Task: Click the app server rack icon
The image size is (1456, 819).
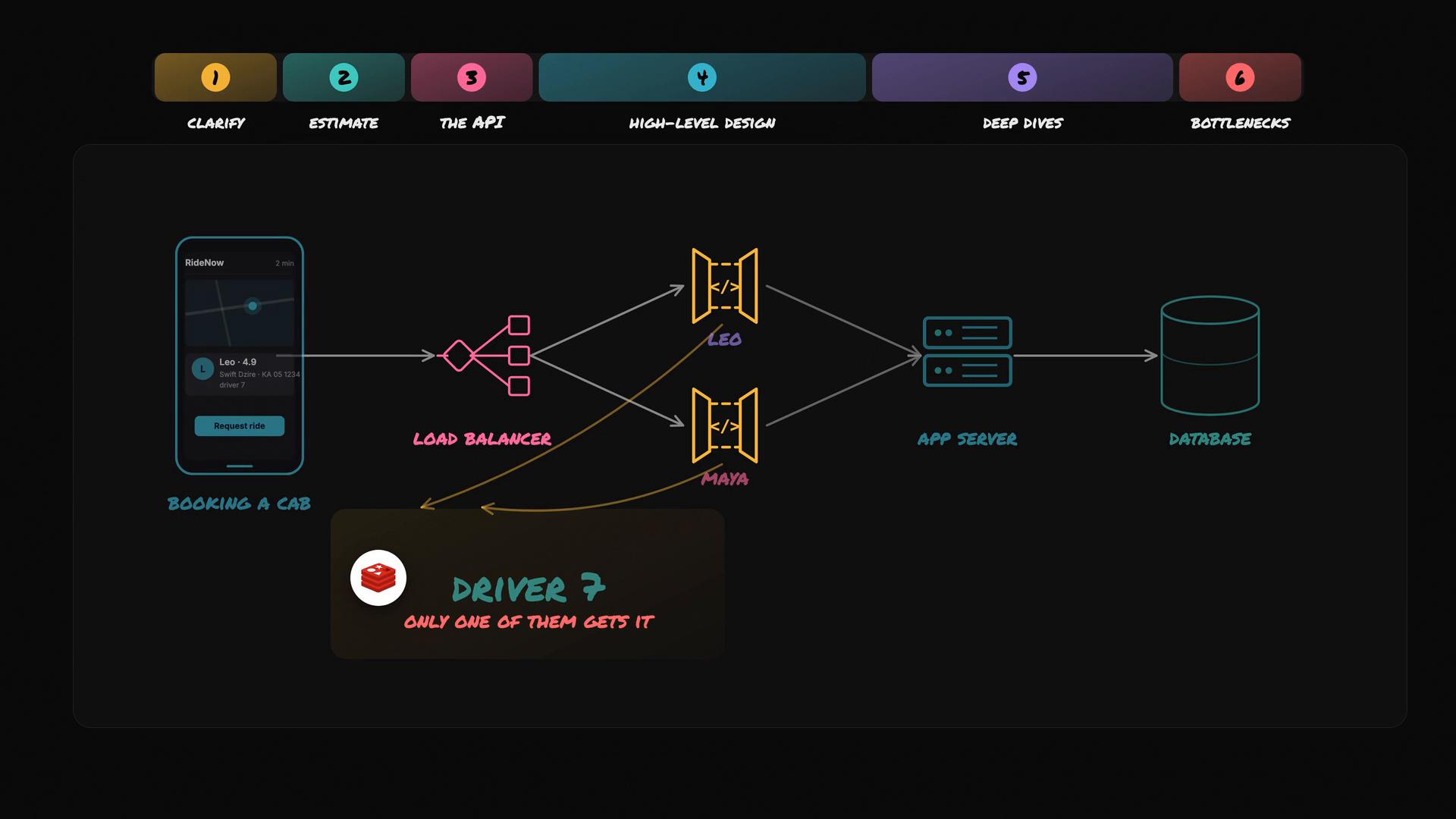Action: pyautogui.click(x=968, y=352)
